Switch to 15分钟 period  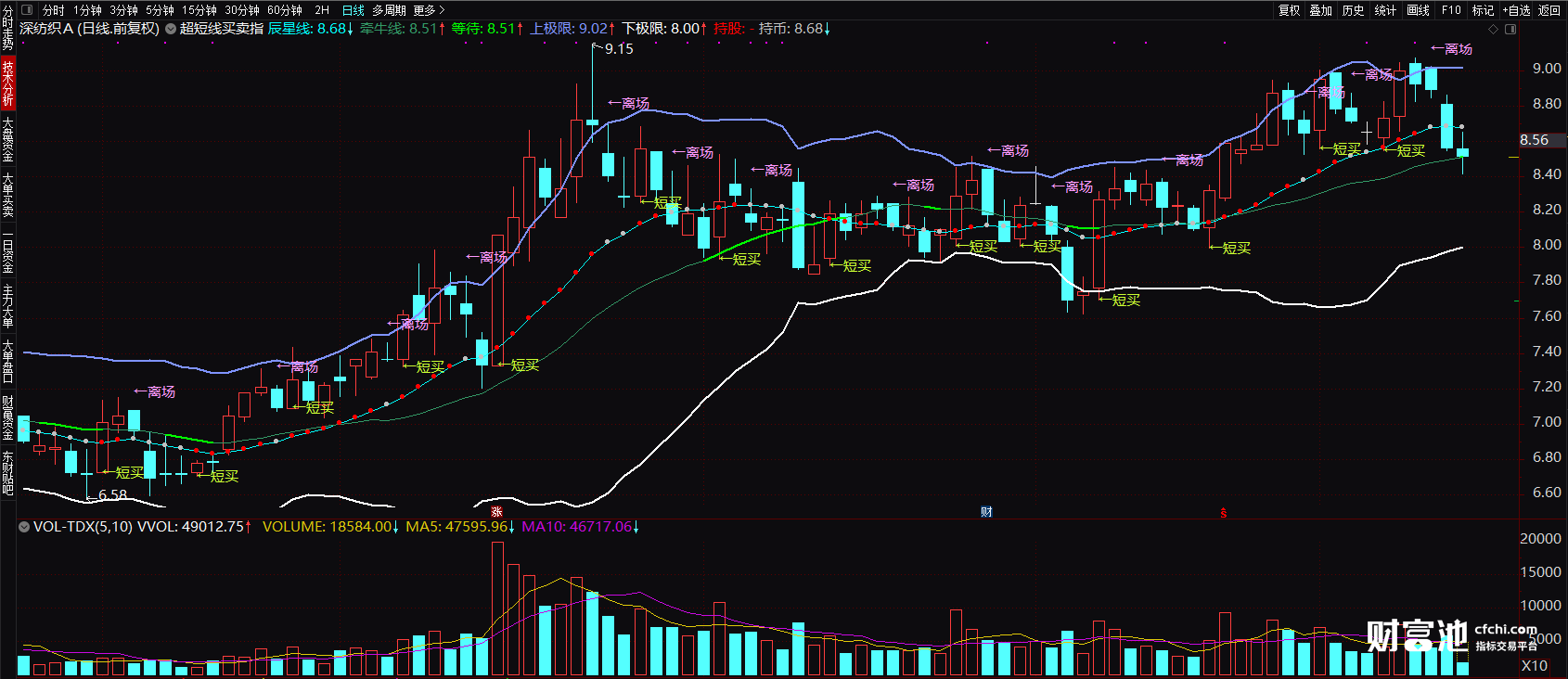click(199, 10)
